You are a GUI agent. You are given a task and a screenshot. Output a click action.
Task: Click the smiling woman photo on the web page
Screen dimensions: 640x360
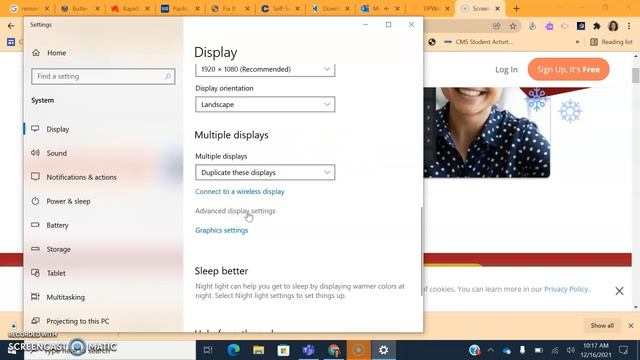pos(487,132)
